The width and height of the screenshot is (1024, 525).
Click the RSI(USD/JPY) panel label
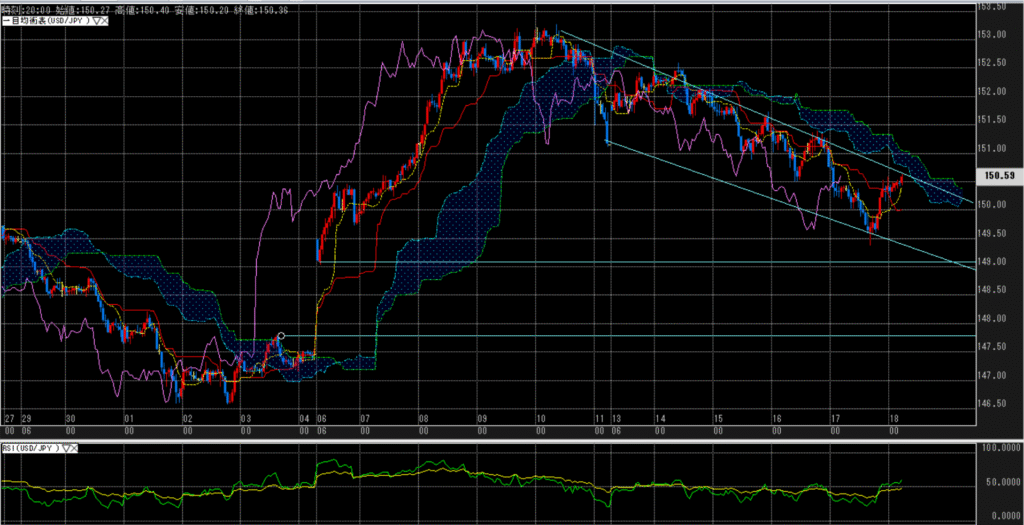[x=28, y=448]
